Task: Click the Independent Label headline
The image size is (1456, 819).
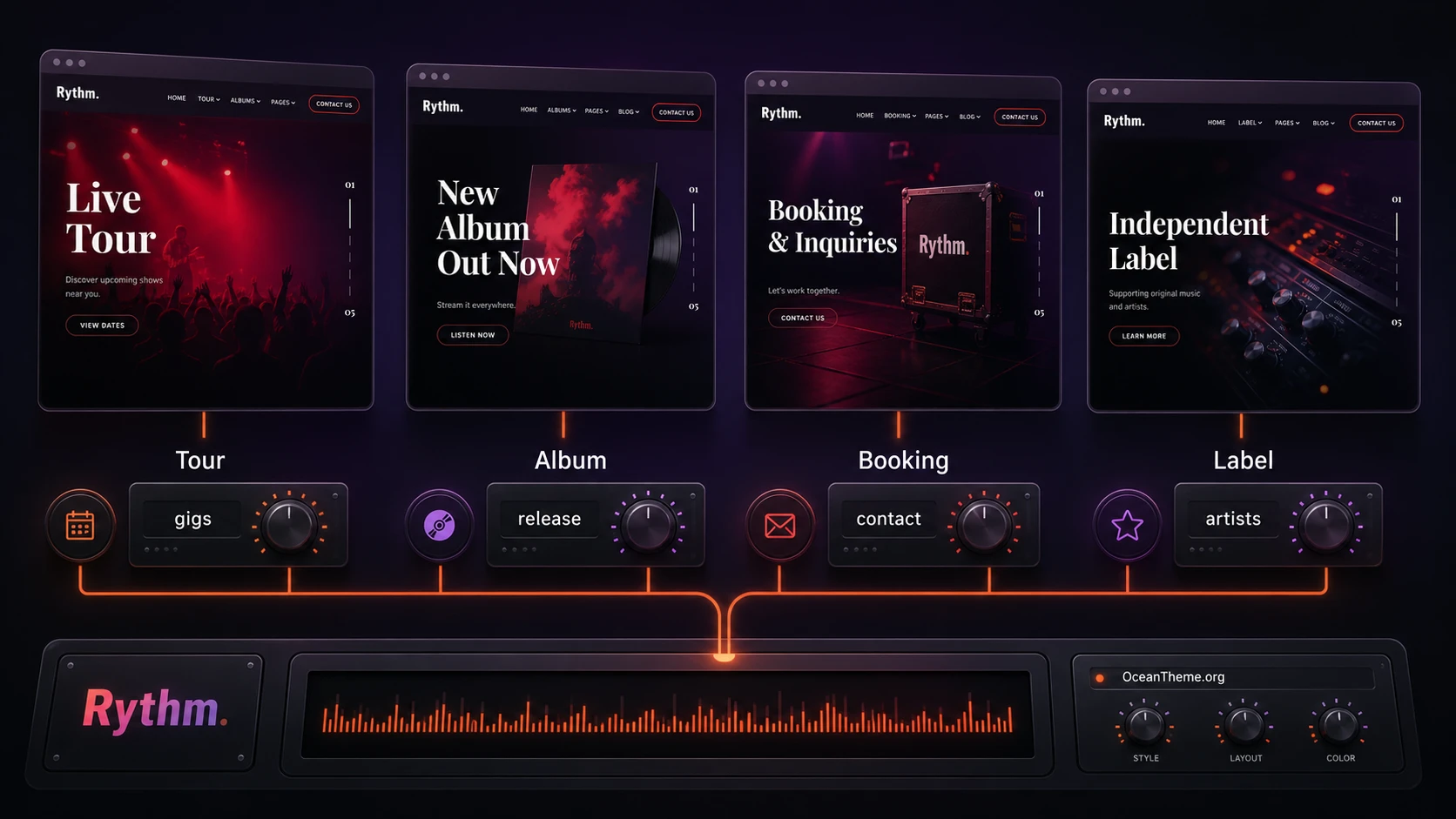Action: 1189,241
